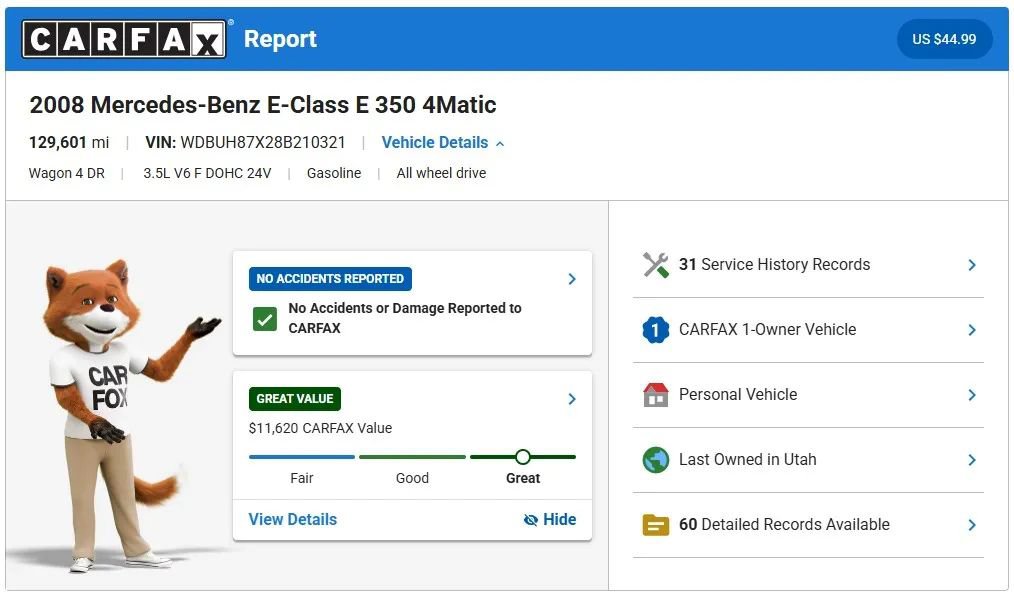1014x597 pixels.
Task: Open the Service History Records chevron
Action: 972,265
